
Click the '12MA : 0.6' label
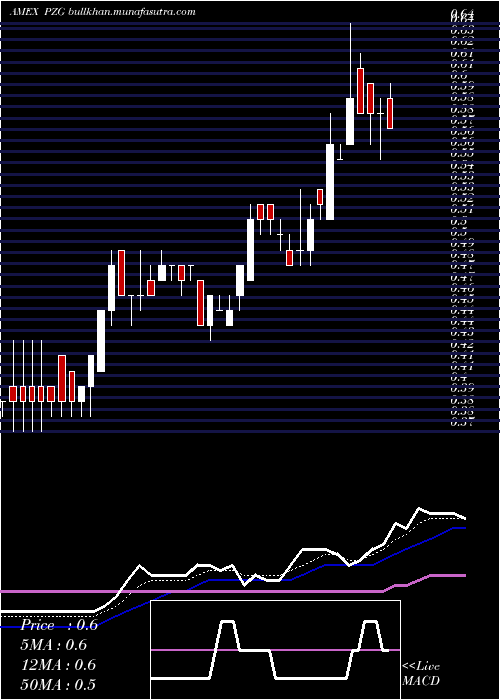coord(58,664)
